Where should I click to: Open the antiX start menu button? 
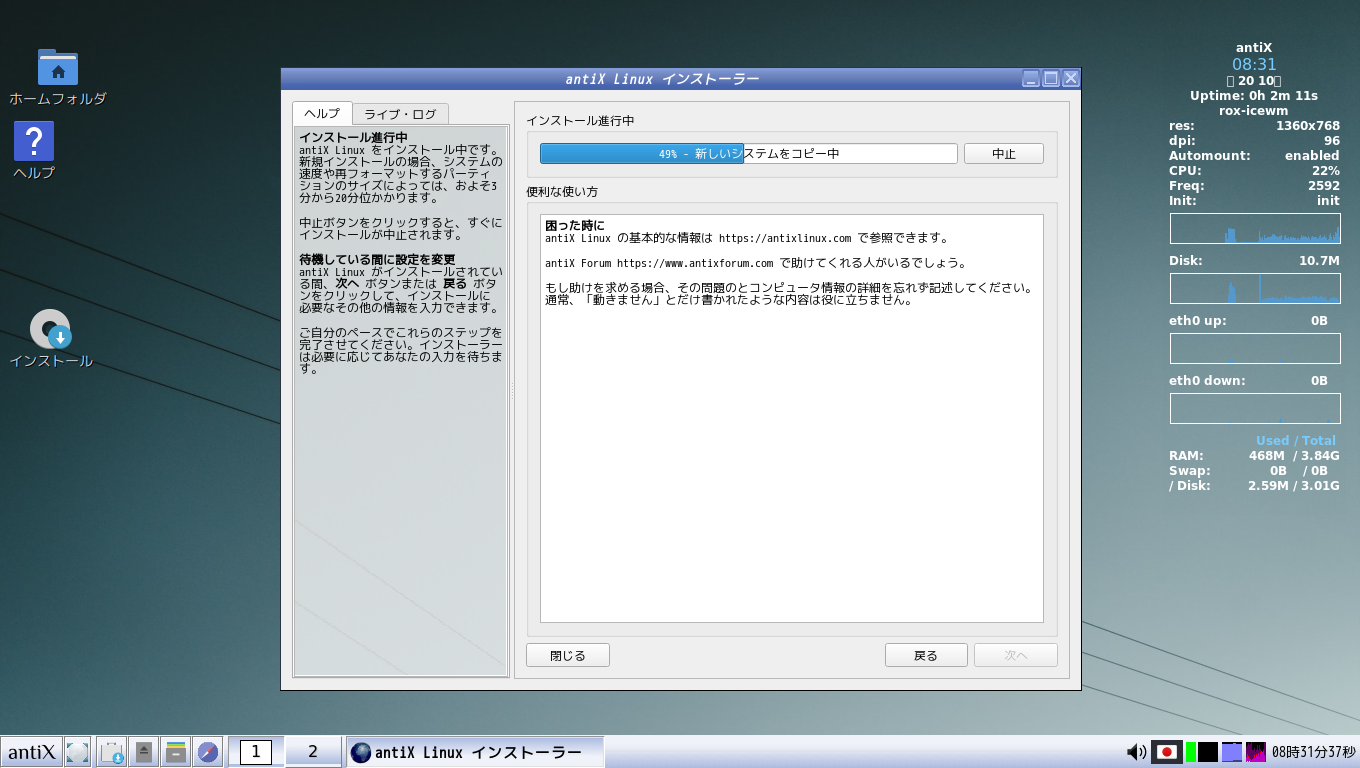click(31, 752)
